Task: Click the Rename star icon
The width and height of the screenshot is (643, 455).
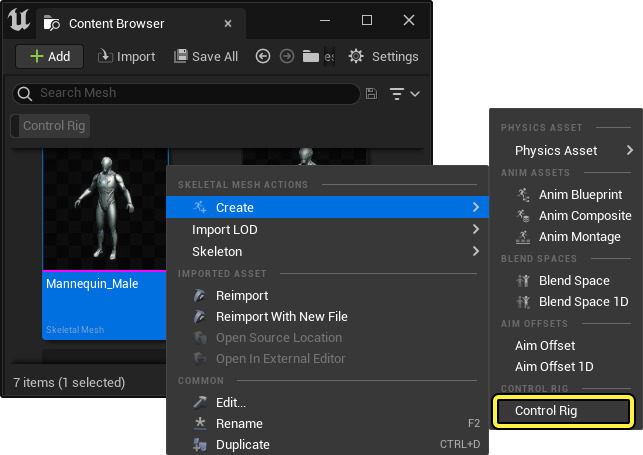Action: (x=200, y=423)
